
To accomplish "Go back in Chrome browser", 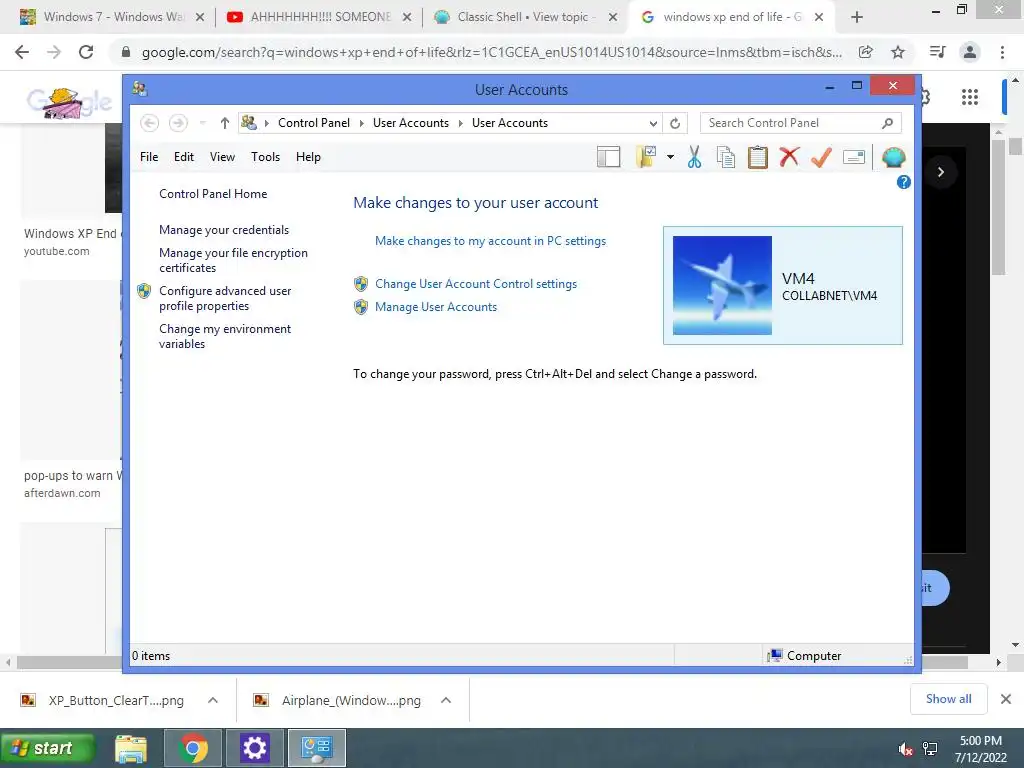I will (22, 52).
